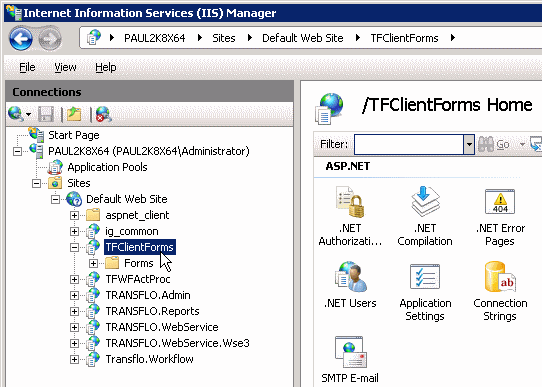542x387 pixels.
Task: Select Transflo.Workflow in the tree
Action: 149,359
